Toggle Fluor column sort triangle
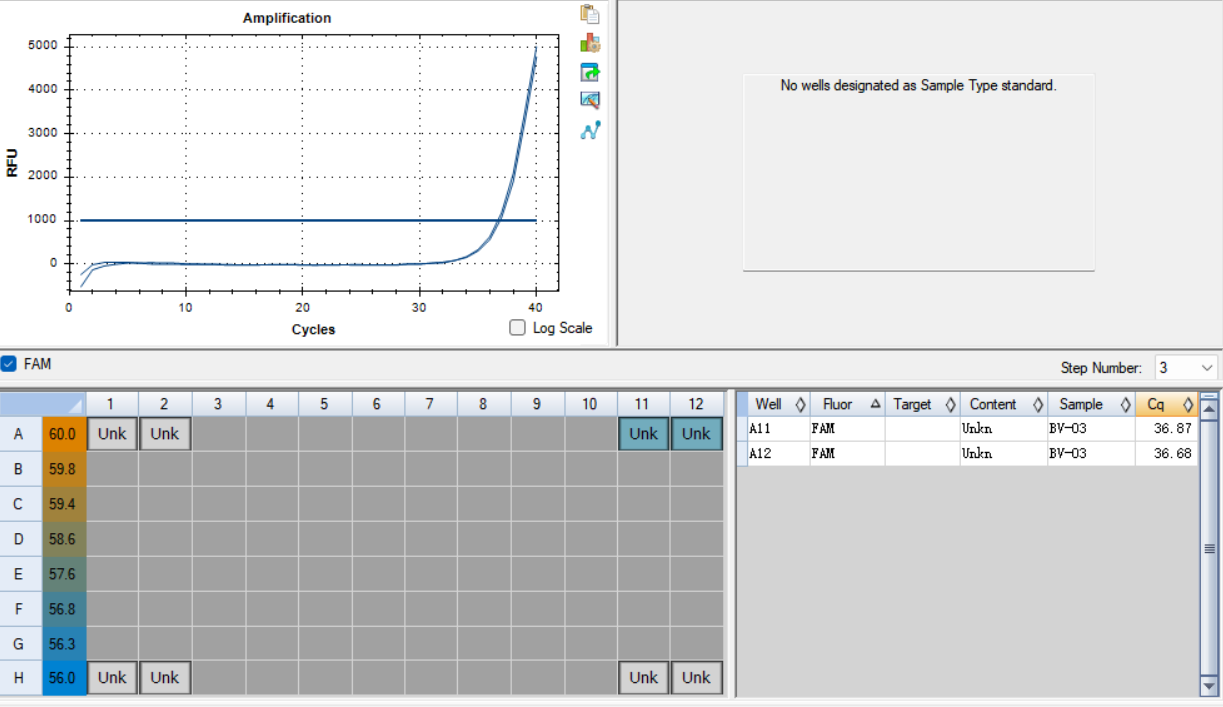Viewport: 1223px width, 707px height. (875, 404)
